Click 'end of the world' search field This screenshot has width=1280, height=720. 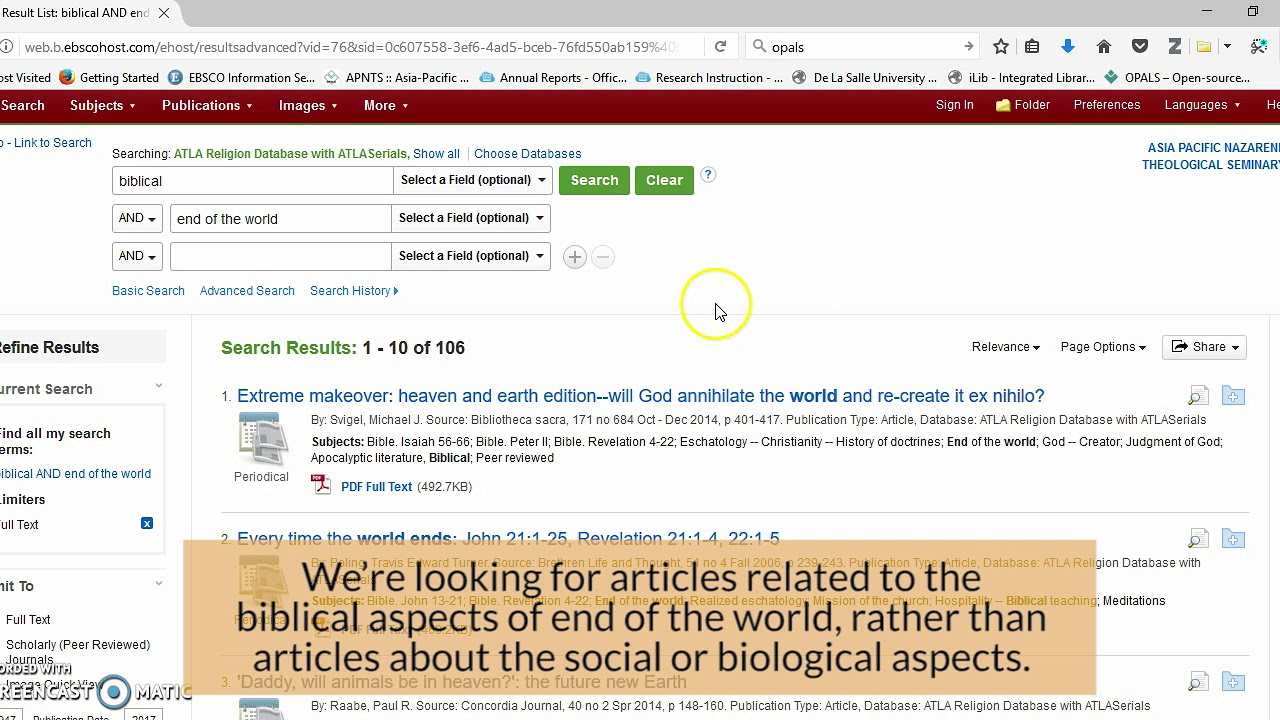[280, 219]
